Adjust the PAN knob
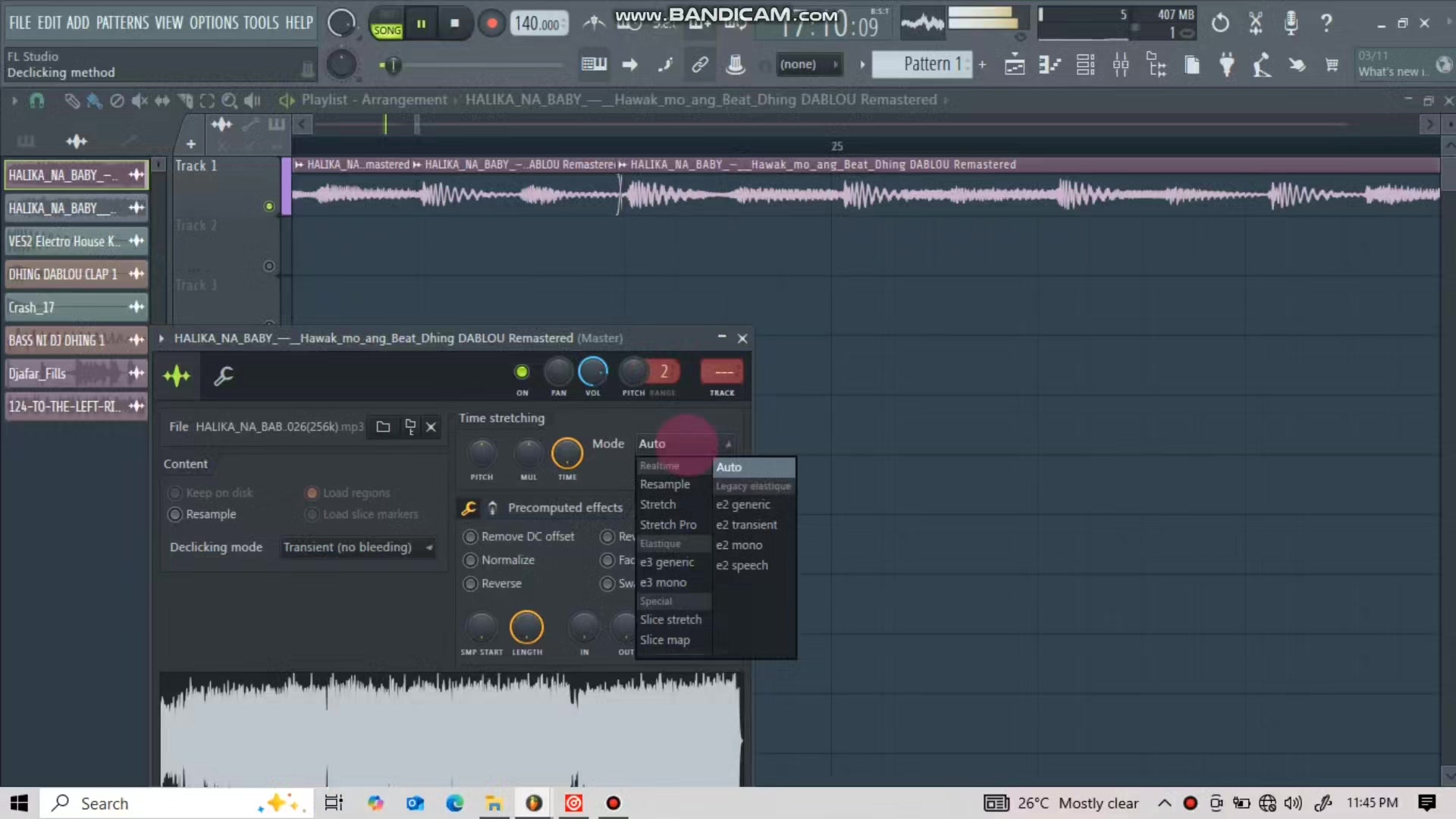The image size is (1456, 819). tap(558, 372)
